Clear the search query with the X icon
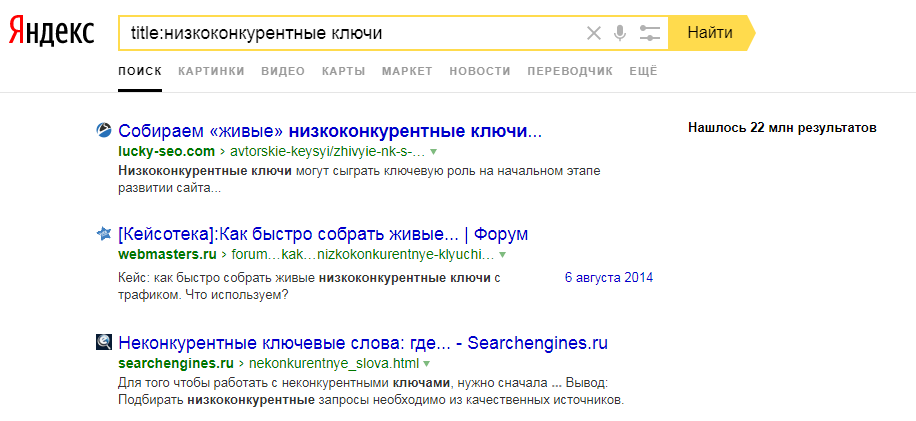916x421 pixels. pyautogui.click(x=593, y=33)
